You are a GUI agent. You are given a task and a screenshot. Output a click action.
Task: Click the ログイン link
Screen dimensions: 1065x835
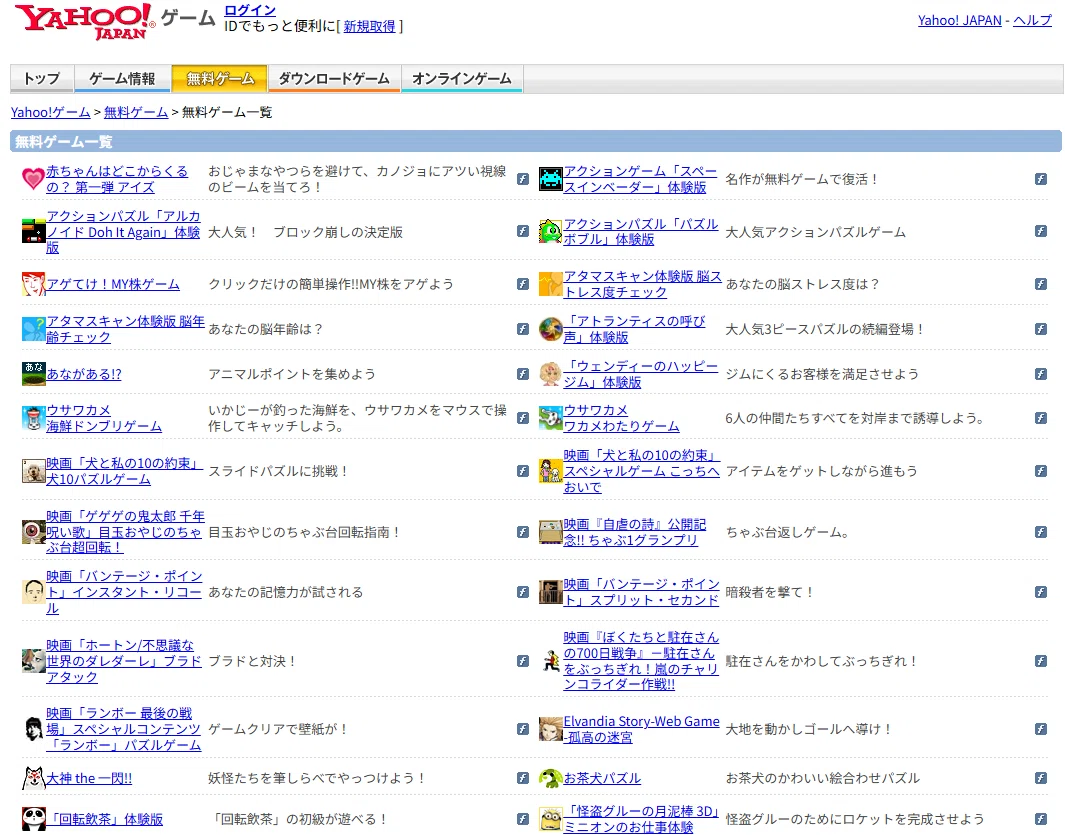pyautogui.click(x=250, y=10)
